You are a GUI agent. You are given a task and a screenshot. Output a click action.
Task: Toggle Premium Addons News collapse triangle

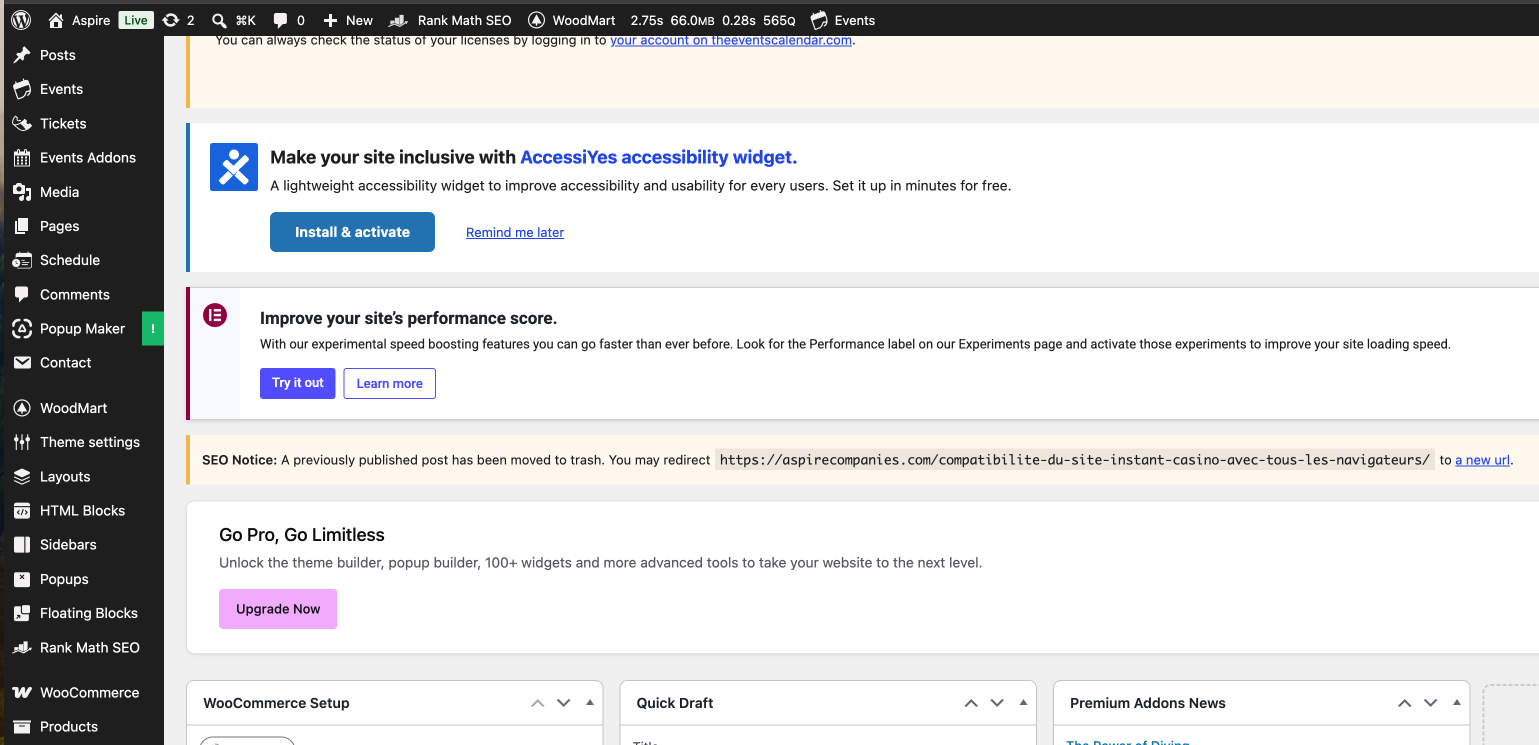[x=1457, y=702]
